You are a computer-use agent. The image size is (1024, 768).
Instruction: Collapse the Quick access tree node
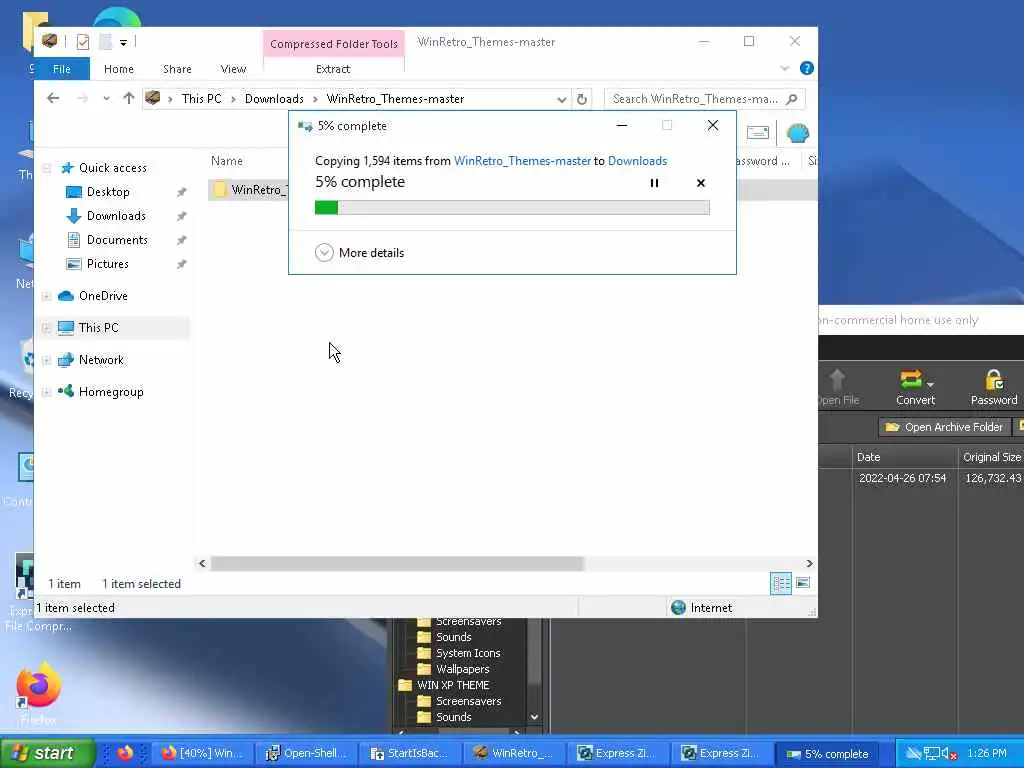point(47,168)
